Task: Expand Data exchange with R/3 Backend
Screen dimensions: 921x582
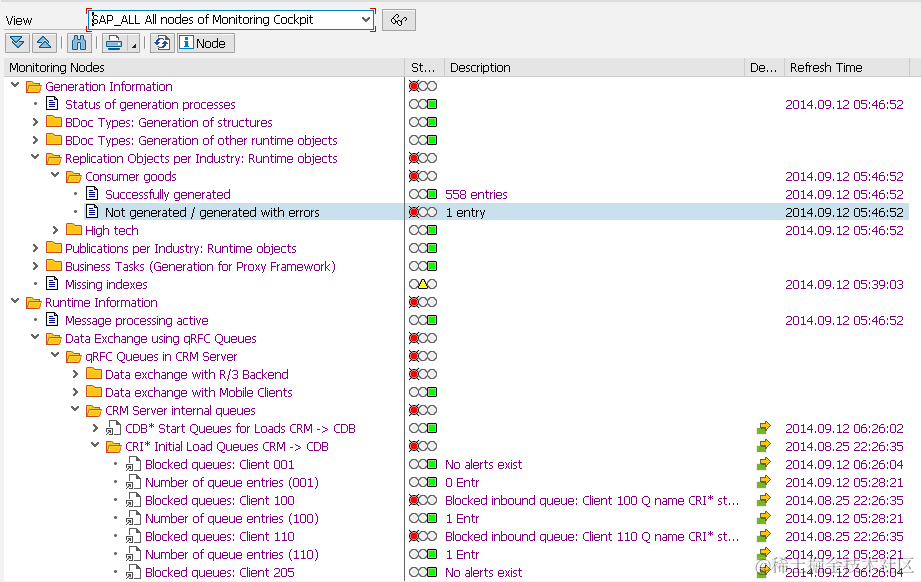Action: [x=75, y=374]
